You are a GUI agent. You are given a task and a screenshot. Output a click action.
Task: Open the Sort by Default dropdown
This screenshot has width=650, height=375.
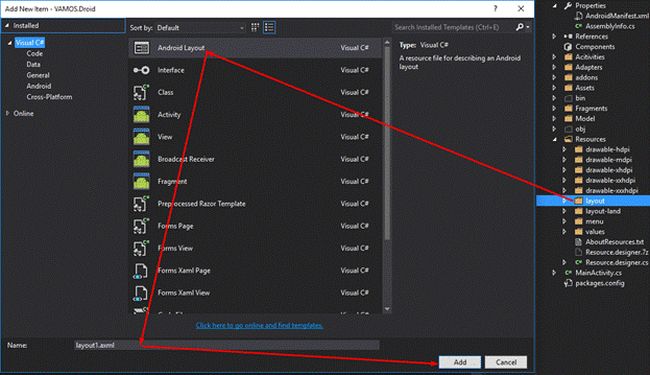point(200,28)
